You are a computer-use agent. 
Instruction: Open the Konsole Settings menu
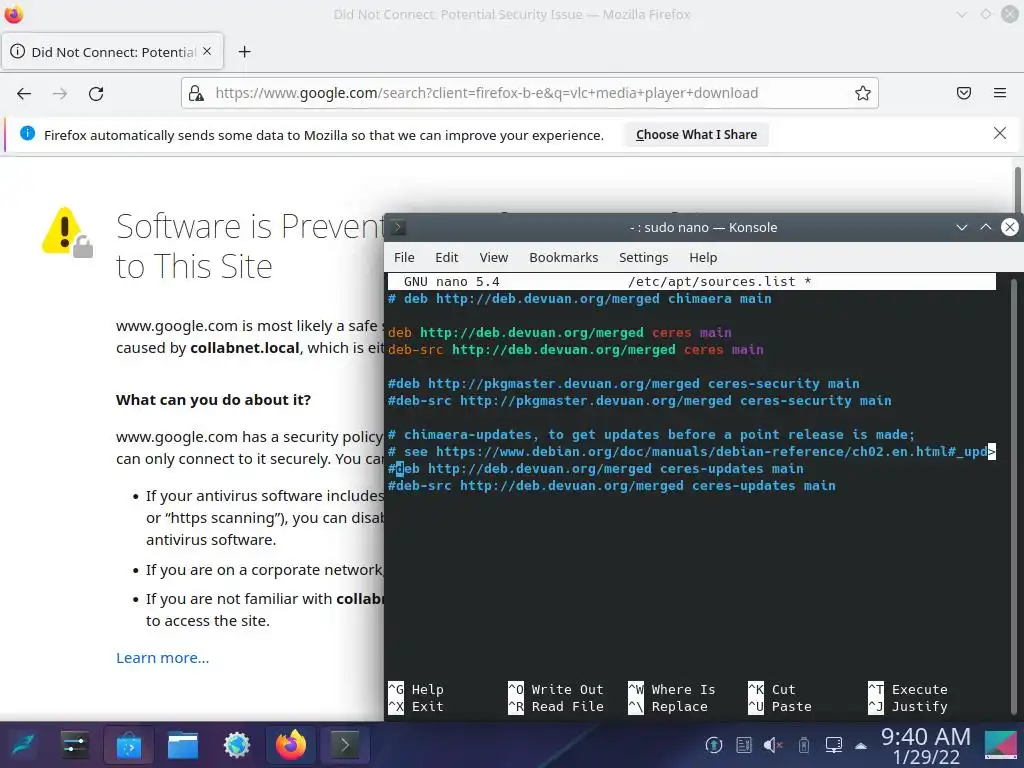click(x=643, y=257)
